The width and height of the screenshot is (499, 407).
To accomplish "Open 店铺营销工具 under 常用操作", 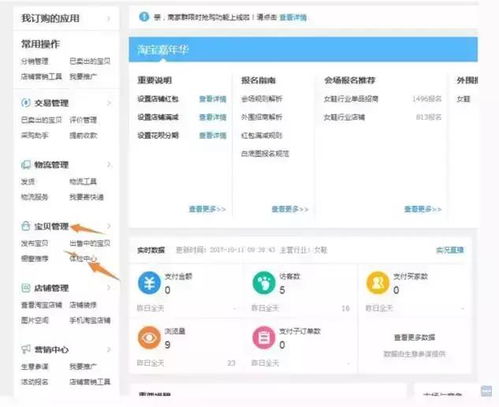I will [41, 77].
